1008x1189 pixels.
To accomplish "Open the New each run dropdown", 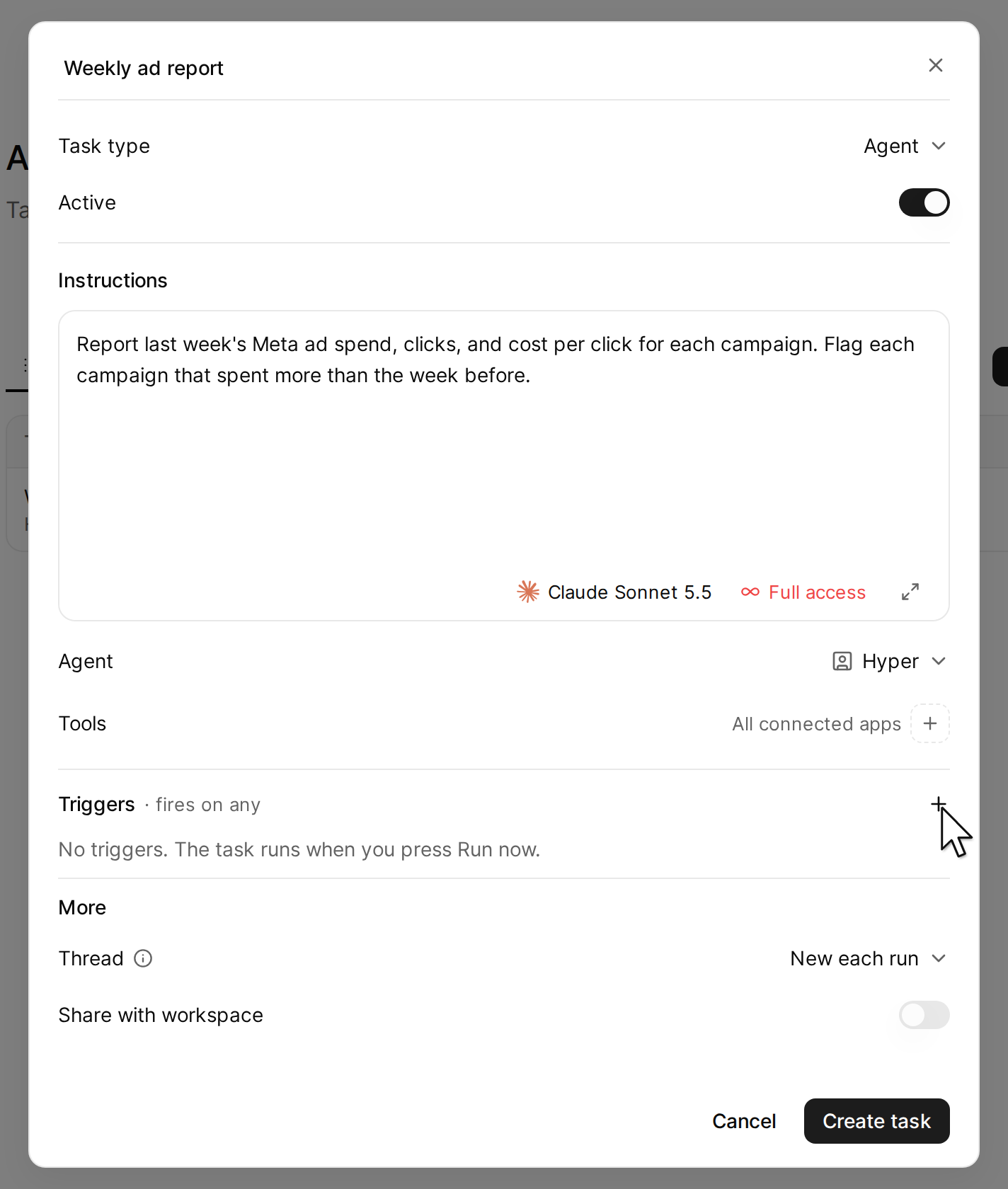I will (869, 958).
